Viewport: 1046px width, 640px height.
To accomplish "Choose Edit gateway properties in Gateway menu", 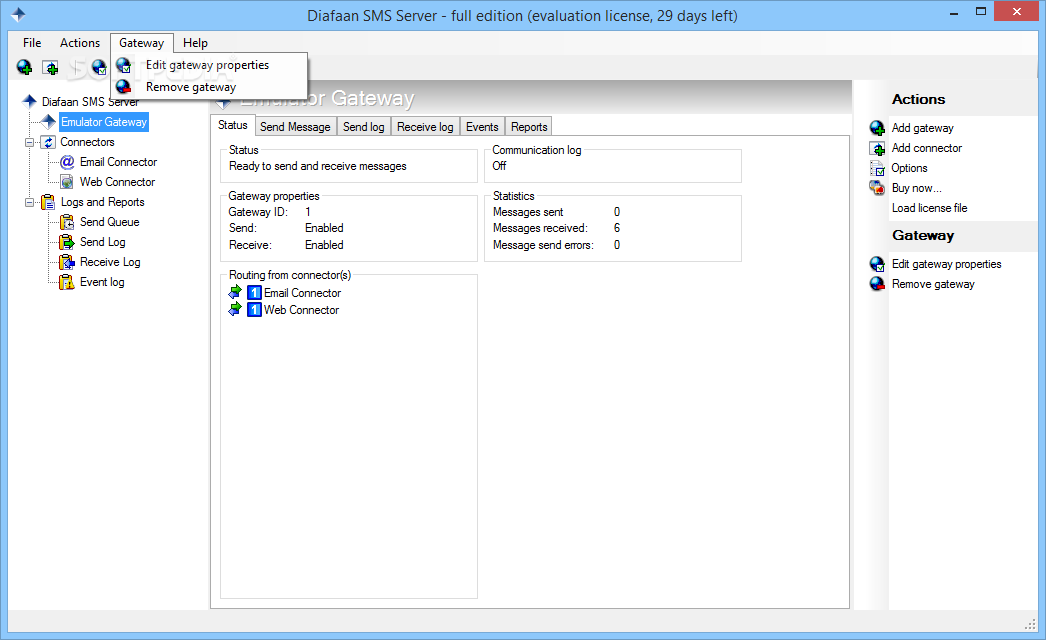I will pos(207,65).
